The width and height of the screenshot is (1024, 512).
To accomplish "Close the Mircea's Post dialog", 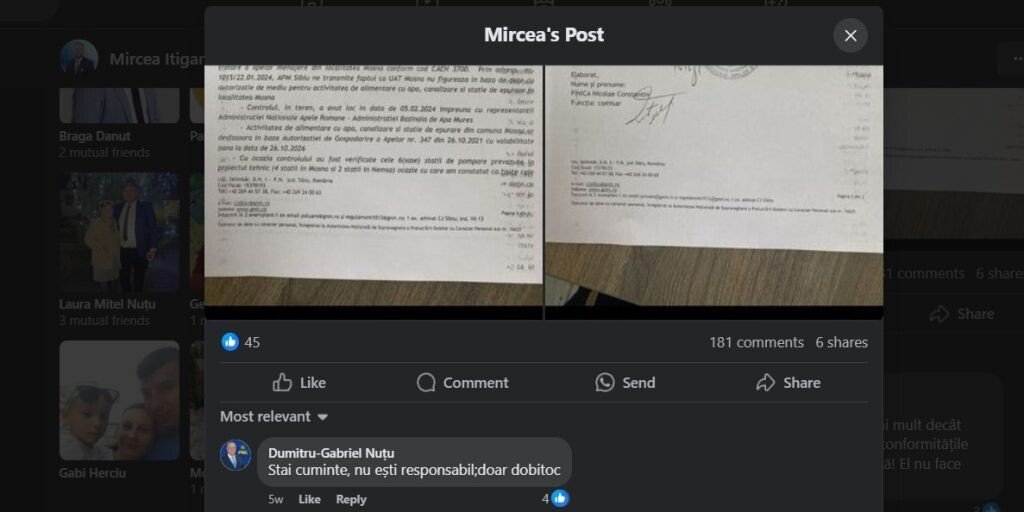I will (x=850, y=36).
